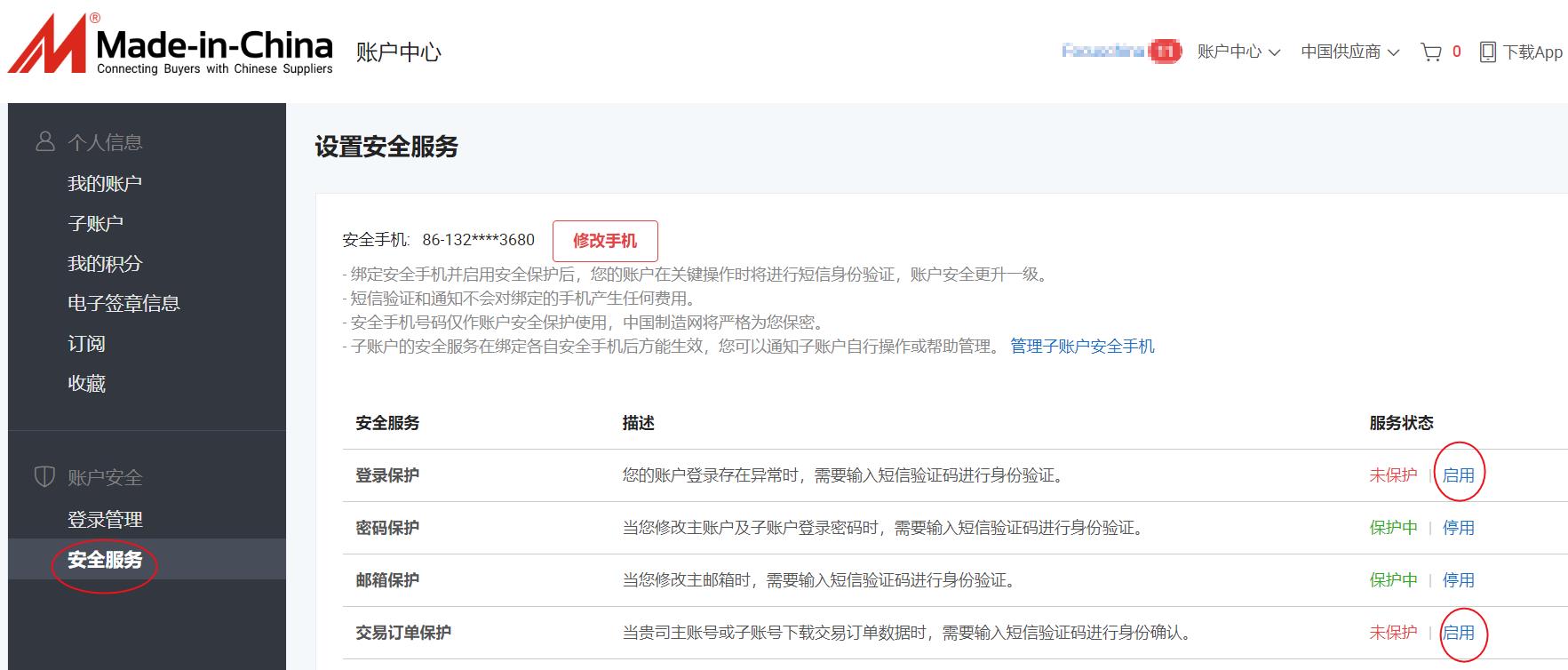Disable 密码保护 via 停用 link
Viewport: 1568px width, 670px height.
coord(1459,528)
